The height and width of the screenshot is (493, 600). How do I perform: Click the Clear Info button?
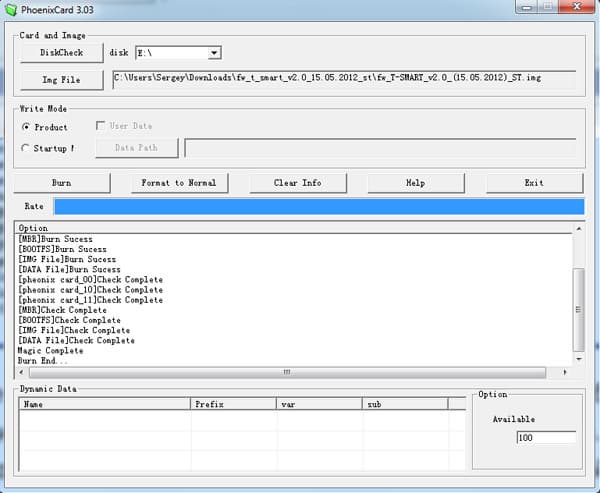coord(298,183)
